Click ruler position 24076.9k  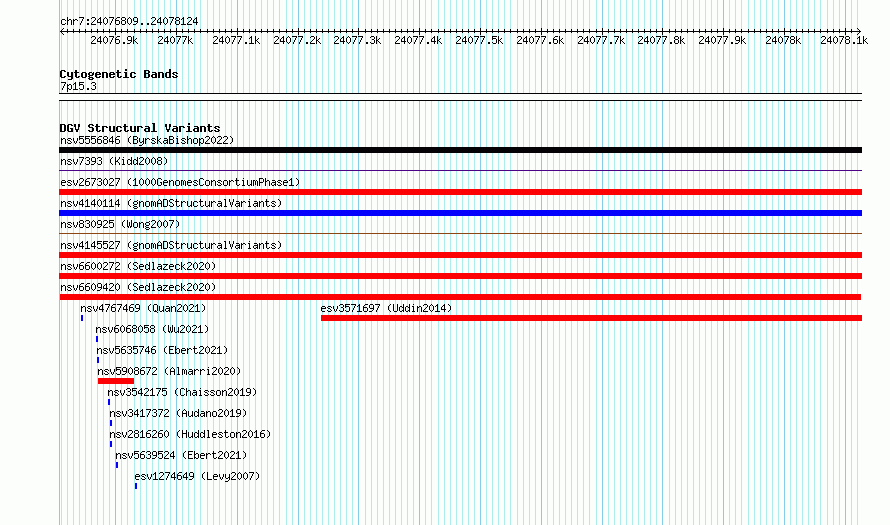pyautogui.click(x=114, y=40)
